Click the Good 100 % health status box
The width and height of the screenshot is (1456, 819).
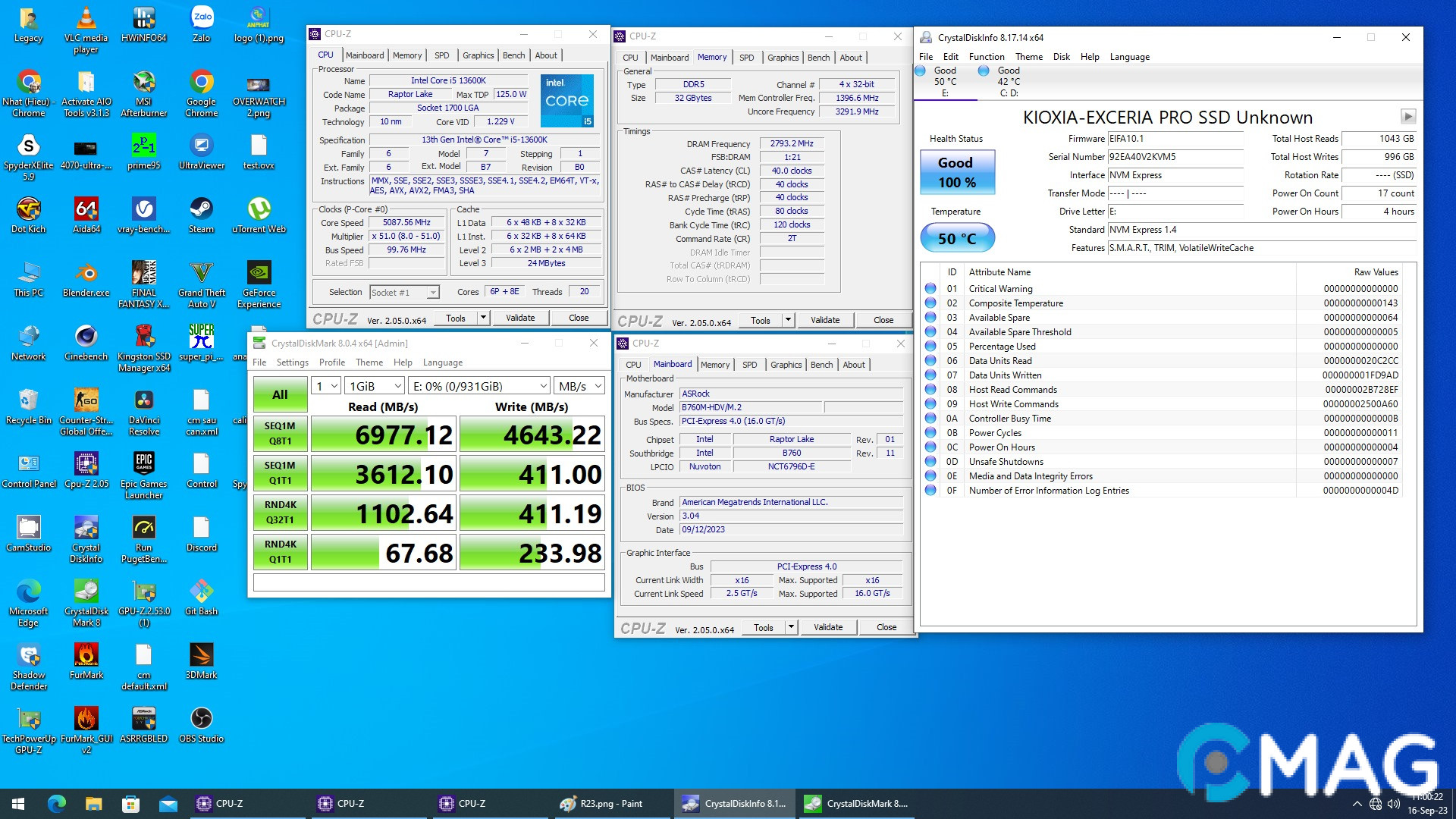pos(957,172)
